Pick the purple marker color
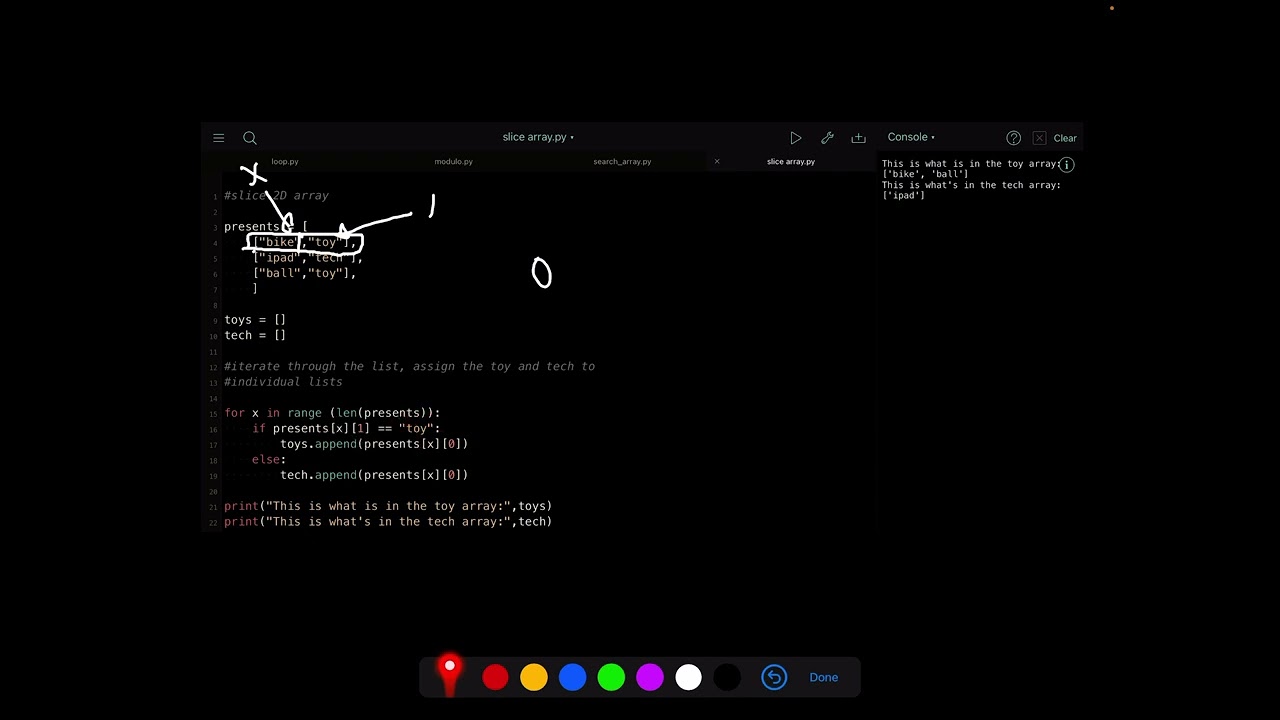Viewport: 1280px width, 720px height. [650, 677]
